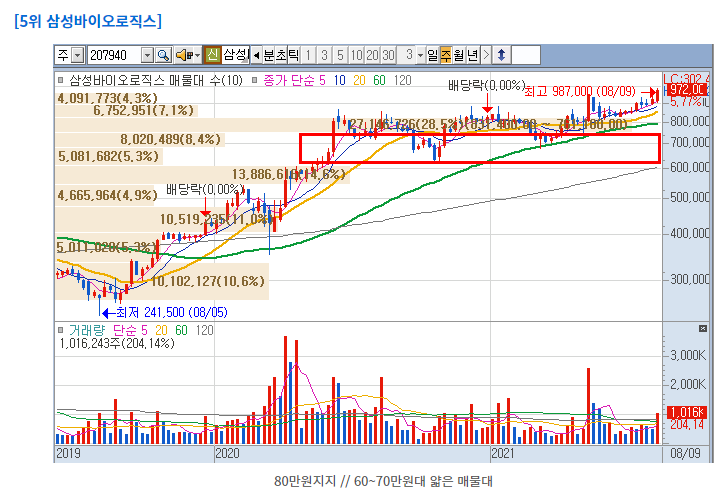Click the 207940 stock code field
This screenshot has height=499, width=727.
[x=115, y=55]
